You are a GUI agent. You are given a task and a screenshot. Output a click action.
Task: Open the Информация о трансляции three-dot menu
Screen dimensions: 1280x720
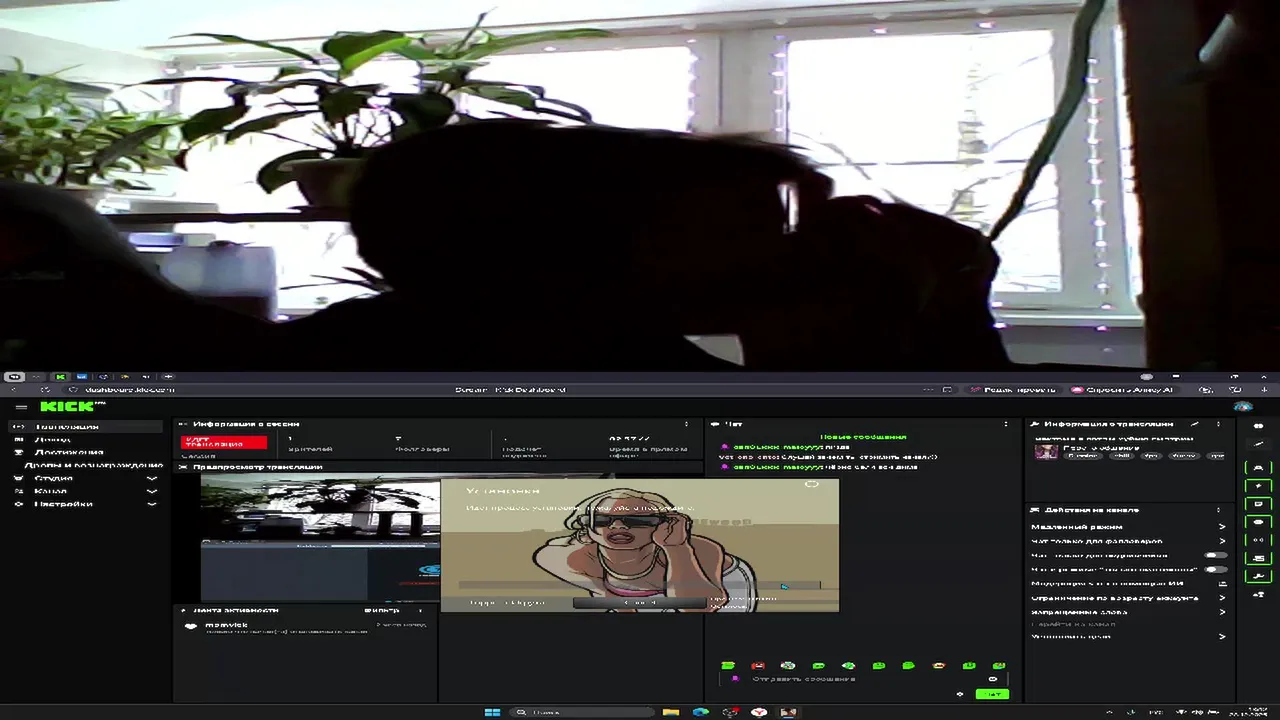click(x=1218, y=424)
